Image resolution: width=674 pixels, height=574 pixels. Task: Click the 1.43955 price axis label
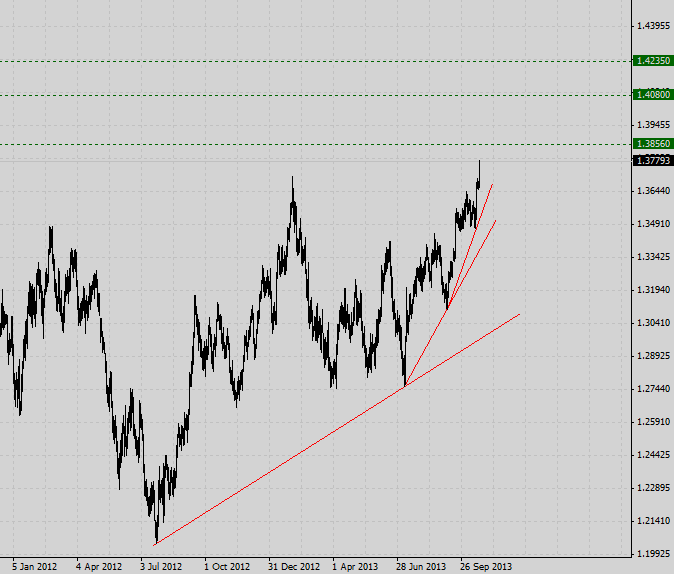coord(653,26)
